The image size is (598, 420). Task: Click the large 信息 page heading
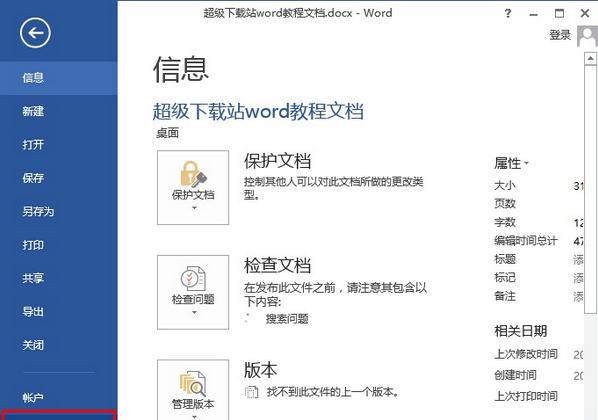[181, 69]
